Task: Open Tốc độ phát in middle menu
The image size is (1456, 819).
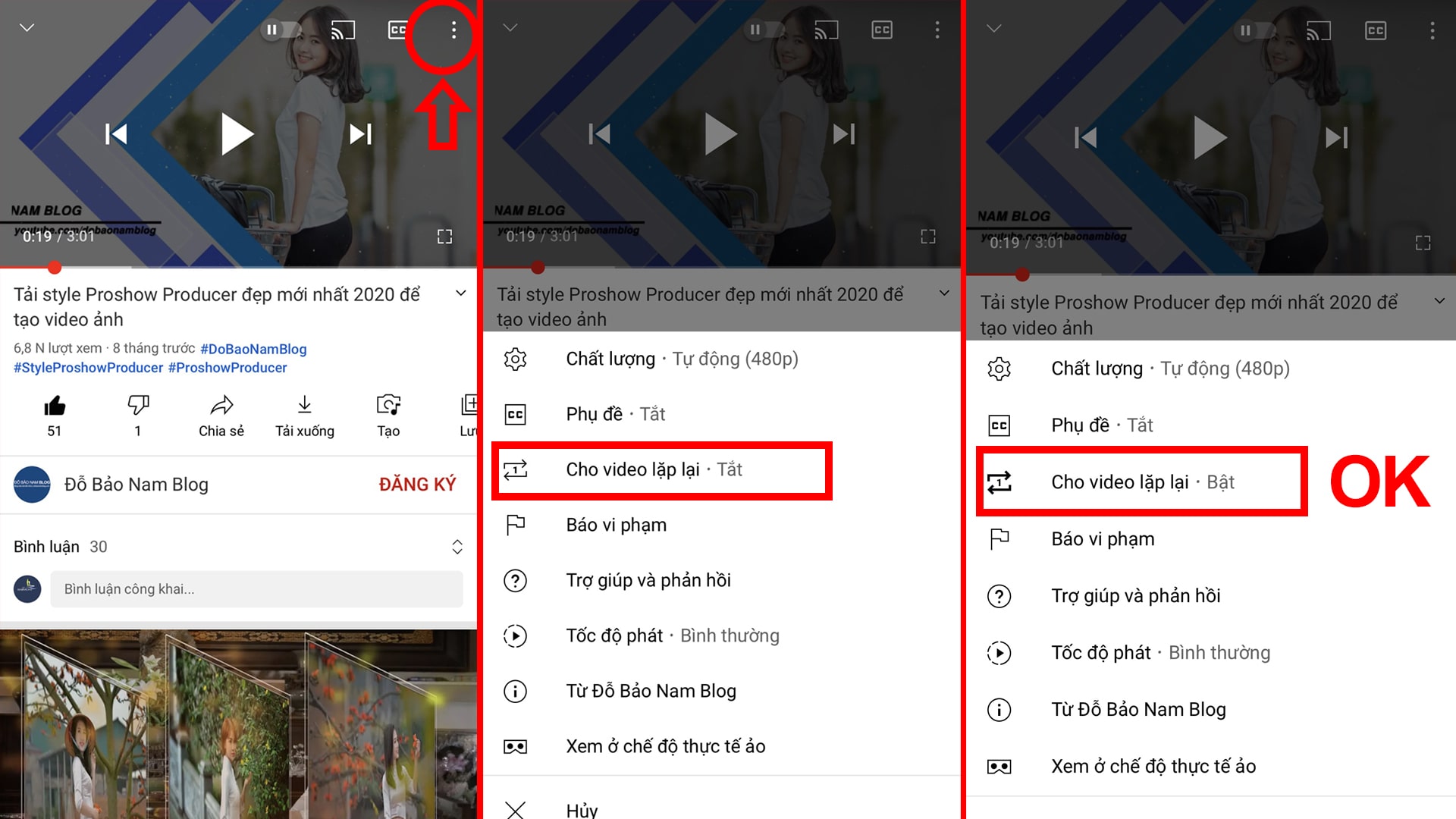Action: [720, 635]
